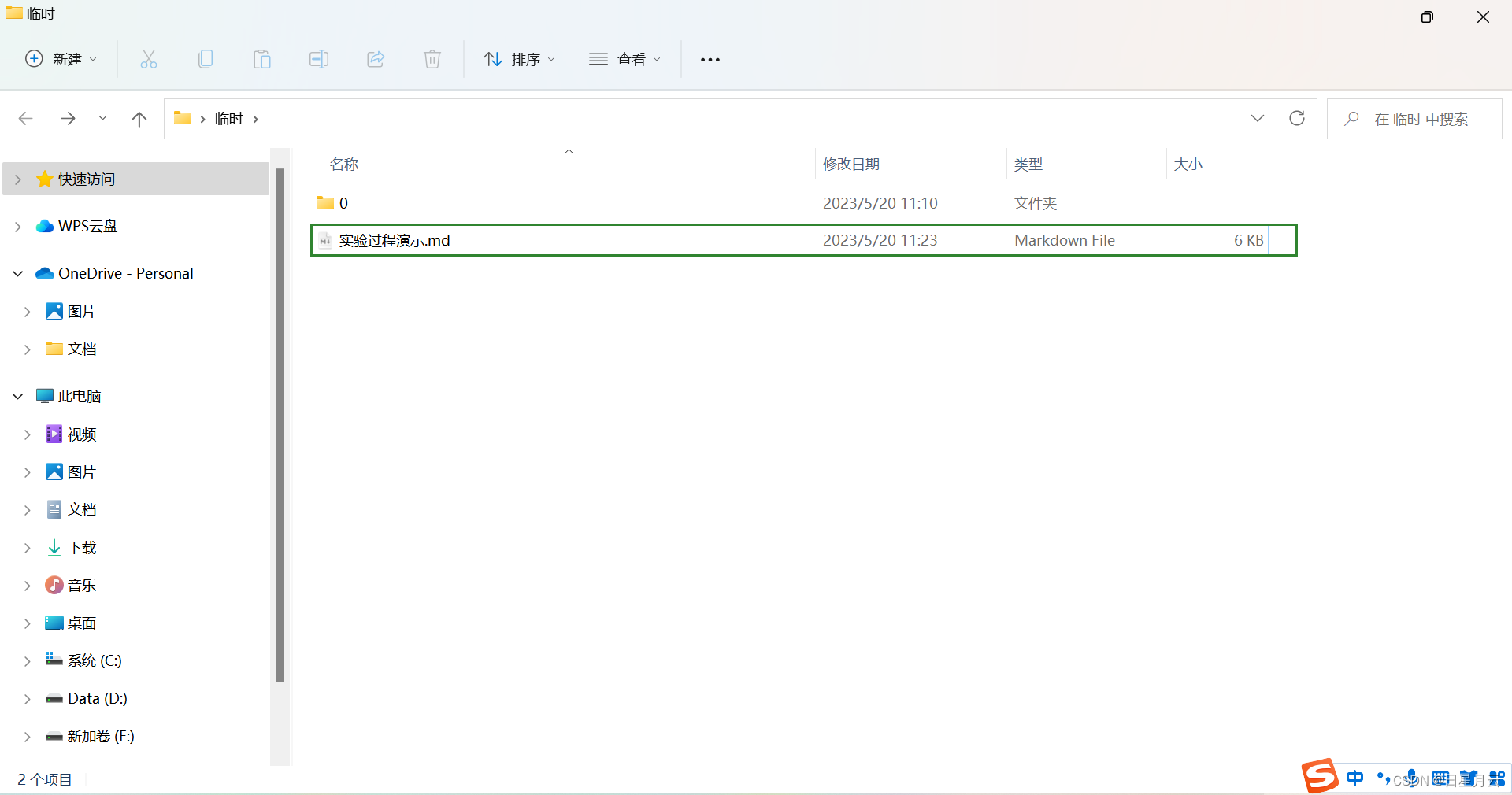Click the Paste clipboard icon

(x=262, y=59)
